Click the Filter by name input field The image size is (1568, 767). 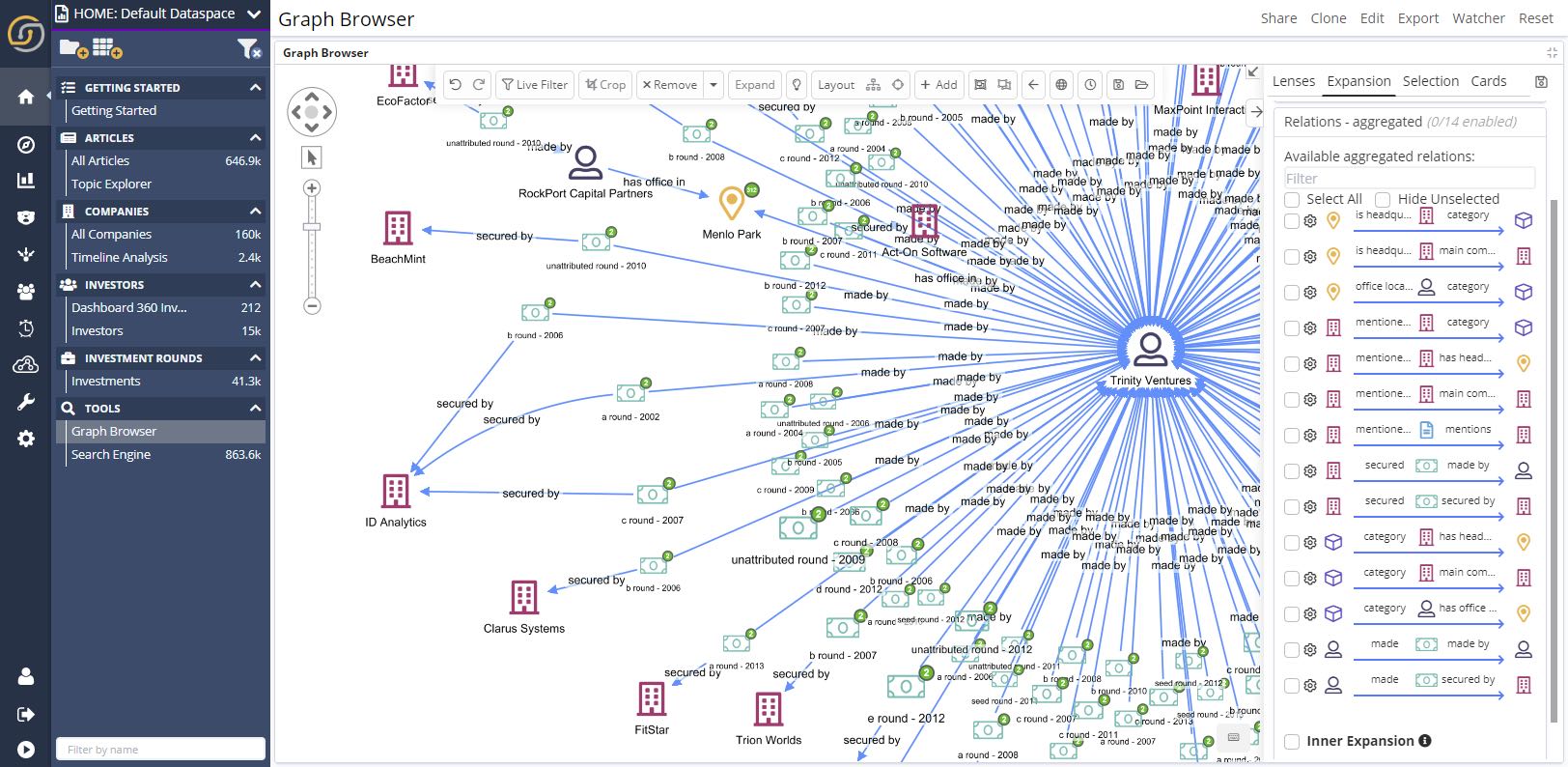point(160,749)
